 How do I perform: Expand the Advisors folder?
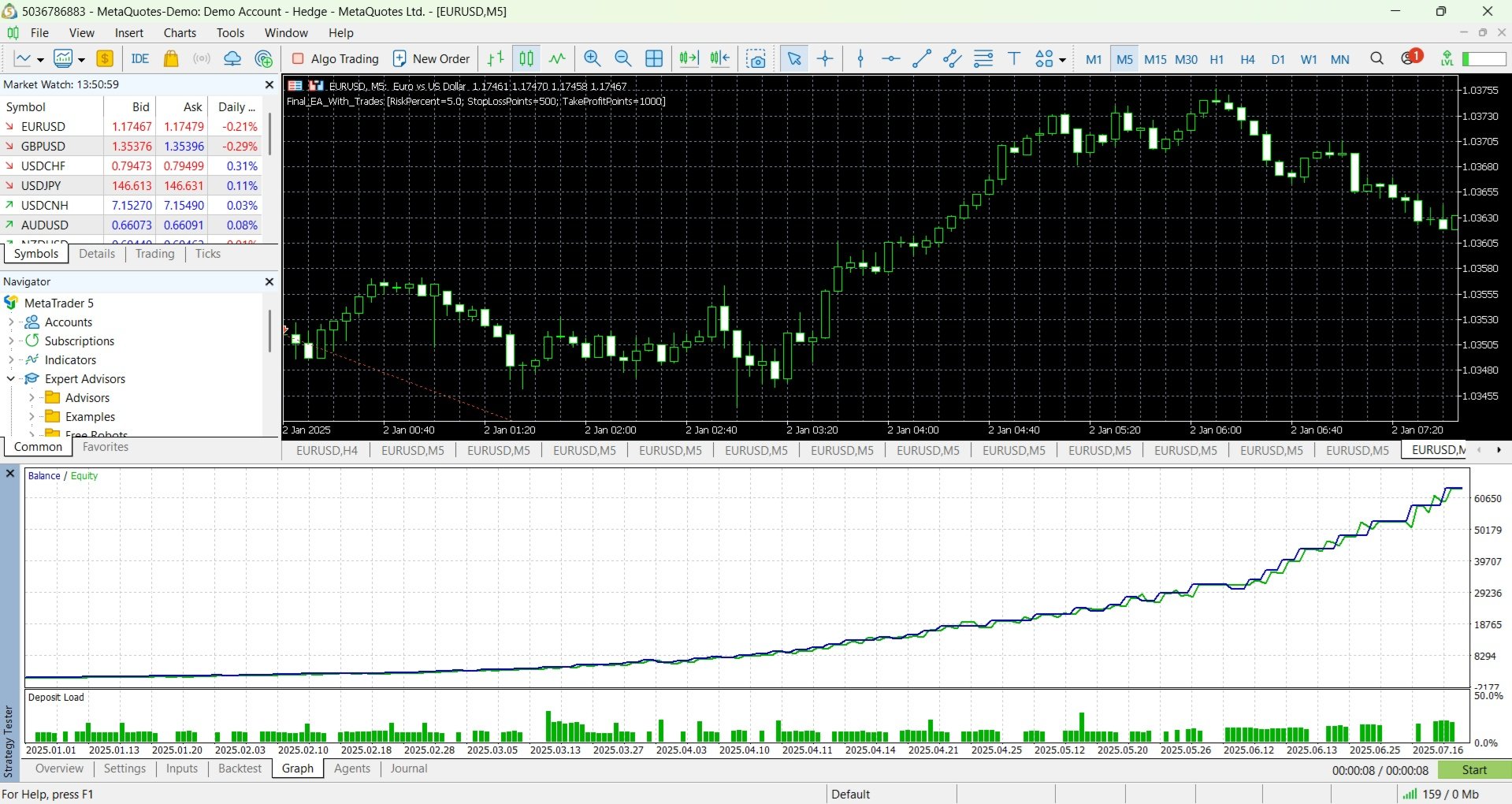coord(32,397)
